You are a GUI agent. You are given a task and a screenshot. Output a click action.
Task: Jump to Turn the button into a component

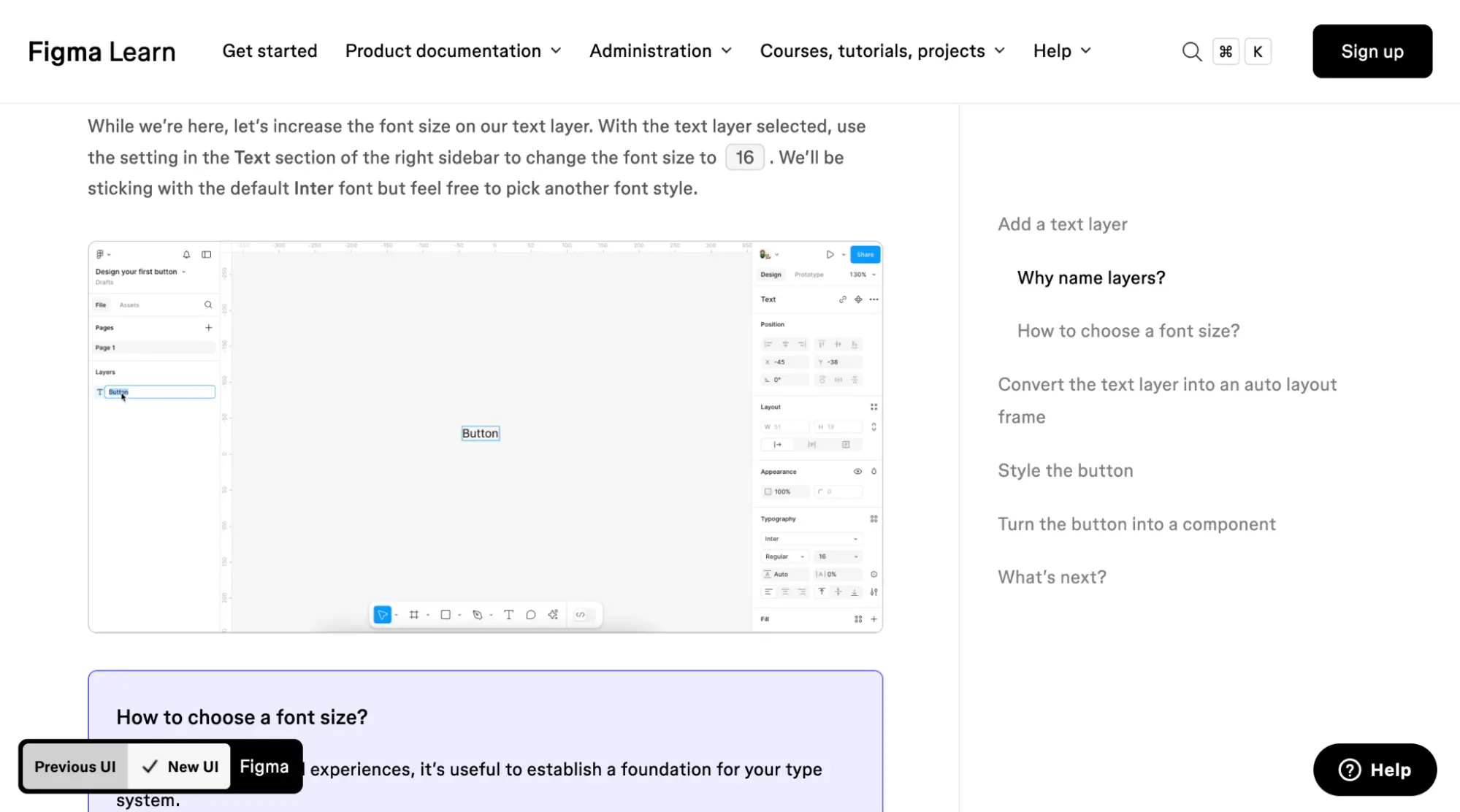click(x=1136, y=524)
